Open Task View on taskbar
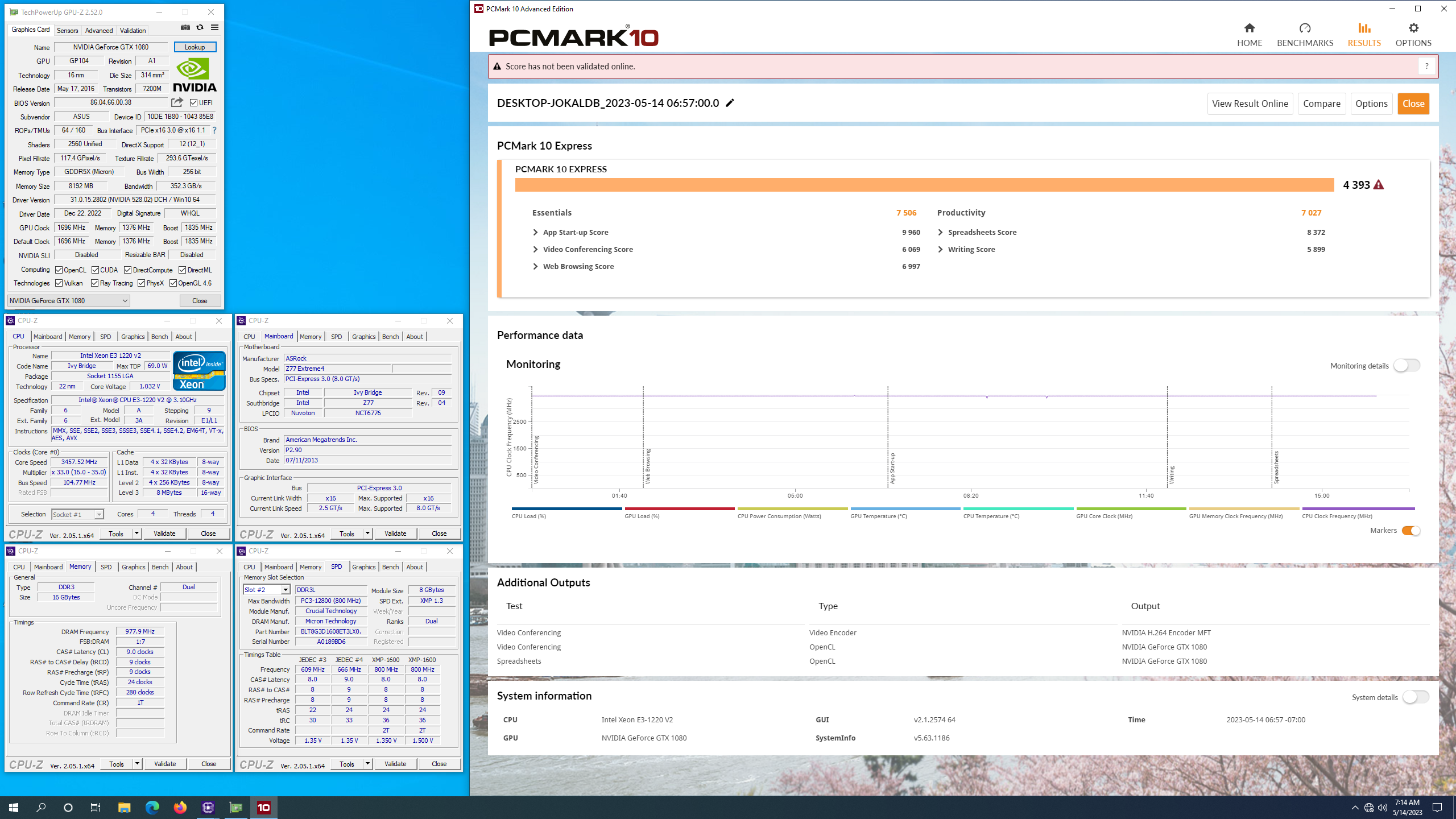1456x819 pixels. click(96, 808)
